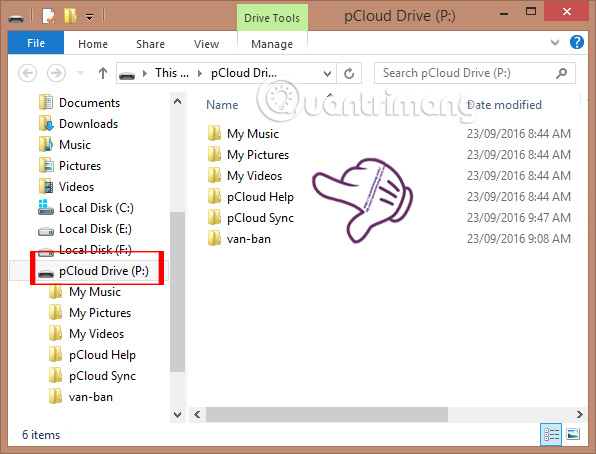Viewport: 596px width, 454px height.
Task: Sort by the Date modified column header
Action: 504,105
